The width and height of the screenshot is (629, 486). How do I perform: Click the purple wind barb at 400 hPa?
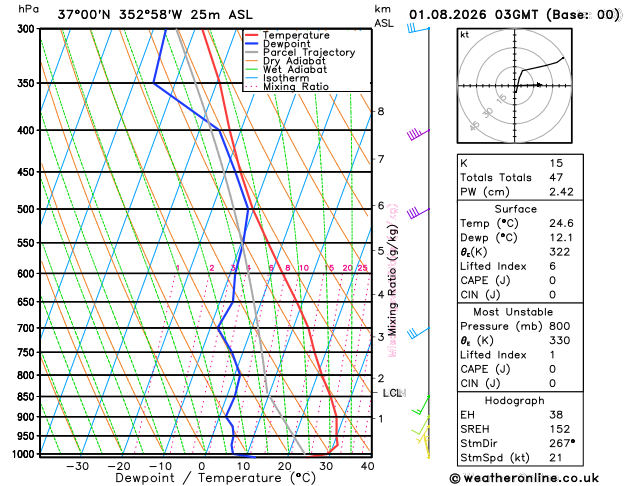[418, 134]
